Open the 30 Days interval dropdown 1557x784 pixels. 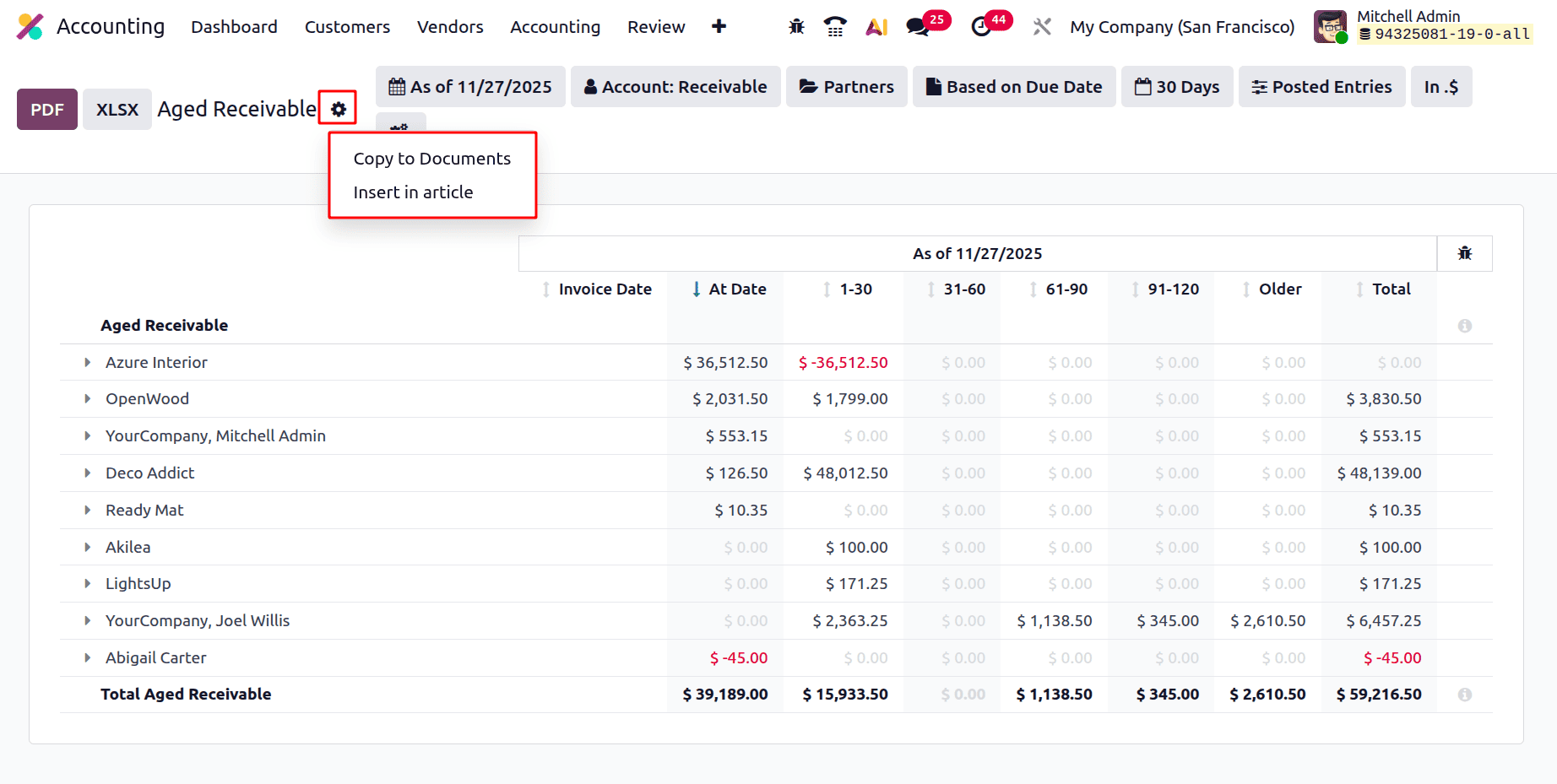click(x=1177, y=87)
